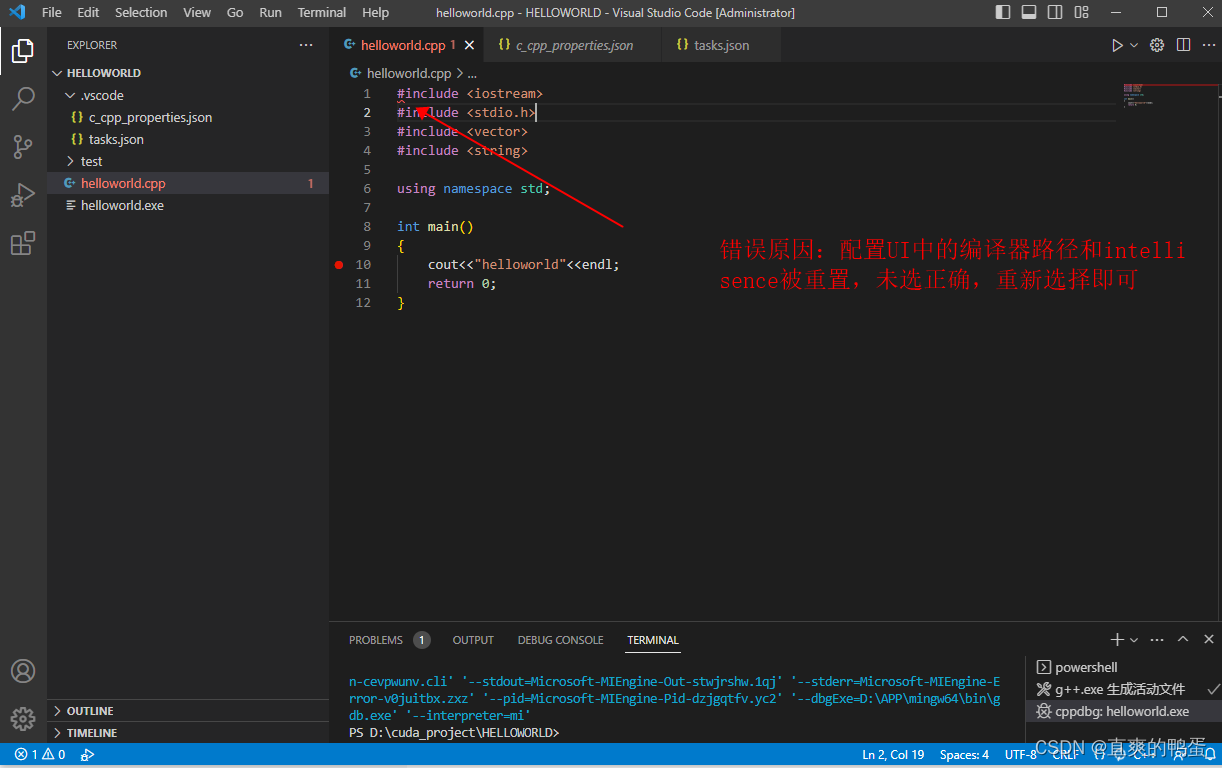The height and width of the screenshot is (768, 1222).
Task: Click Ln 2, Col 19 in status bar
Action: 893,755
